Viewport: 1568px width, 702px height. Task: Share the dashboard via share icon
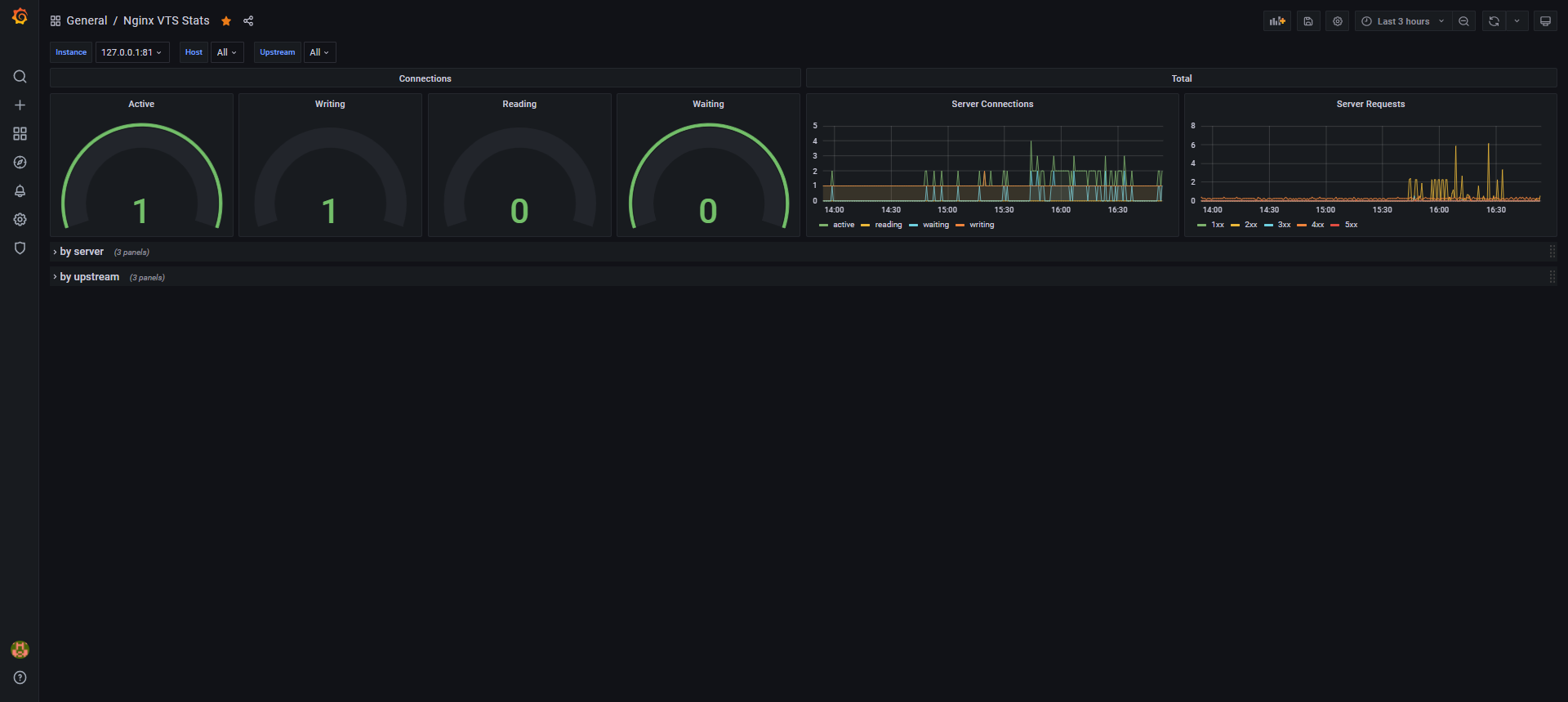(x=248, y=21)
